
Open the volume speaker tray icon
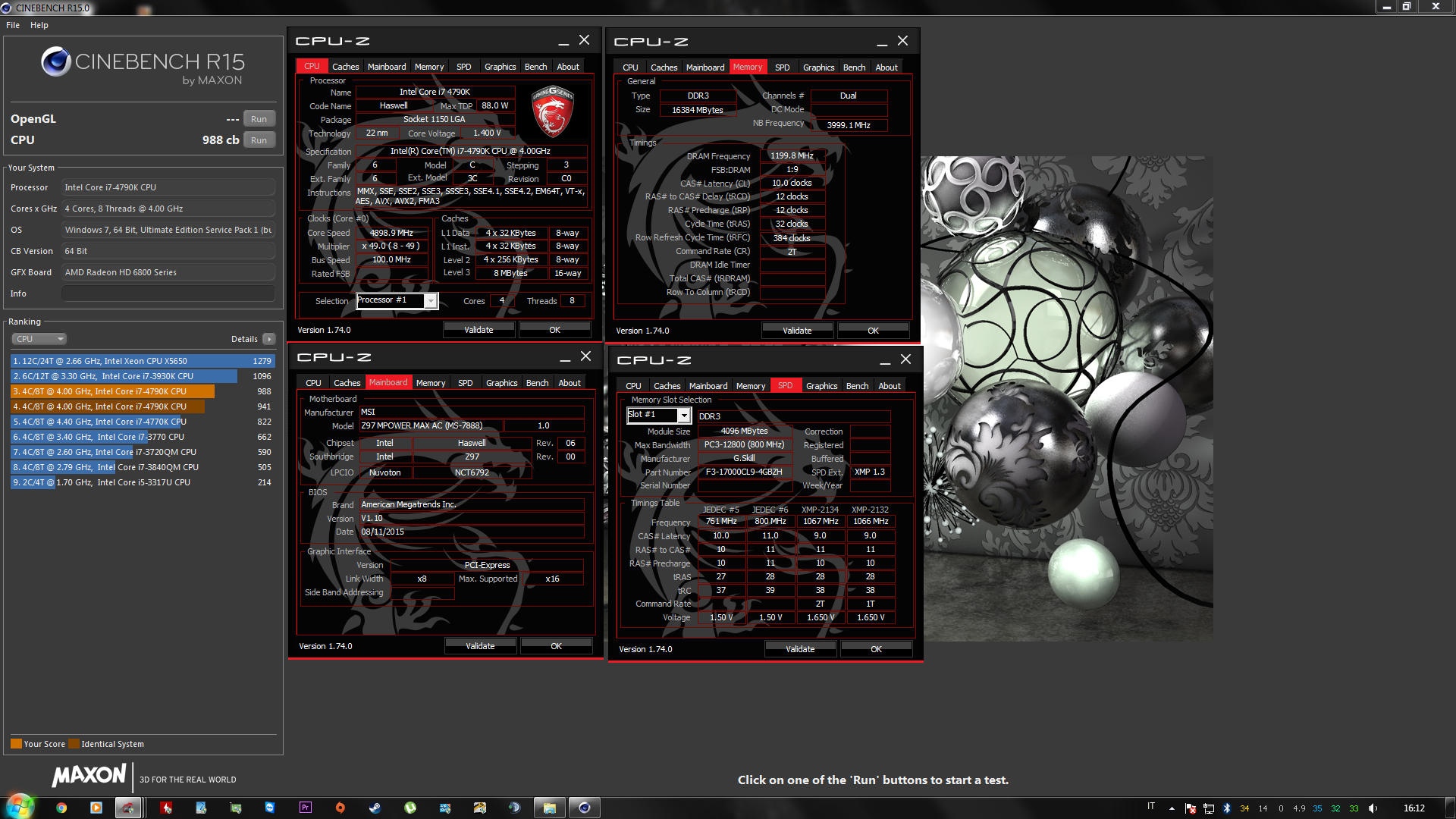click(x=1373, y=808)
